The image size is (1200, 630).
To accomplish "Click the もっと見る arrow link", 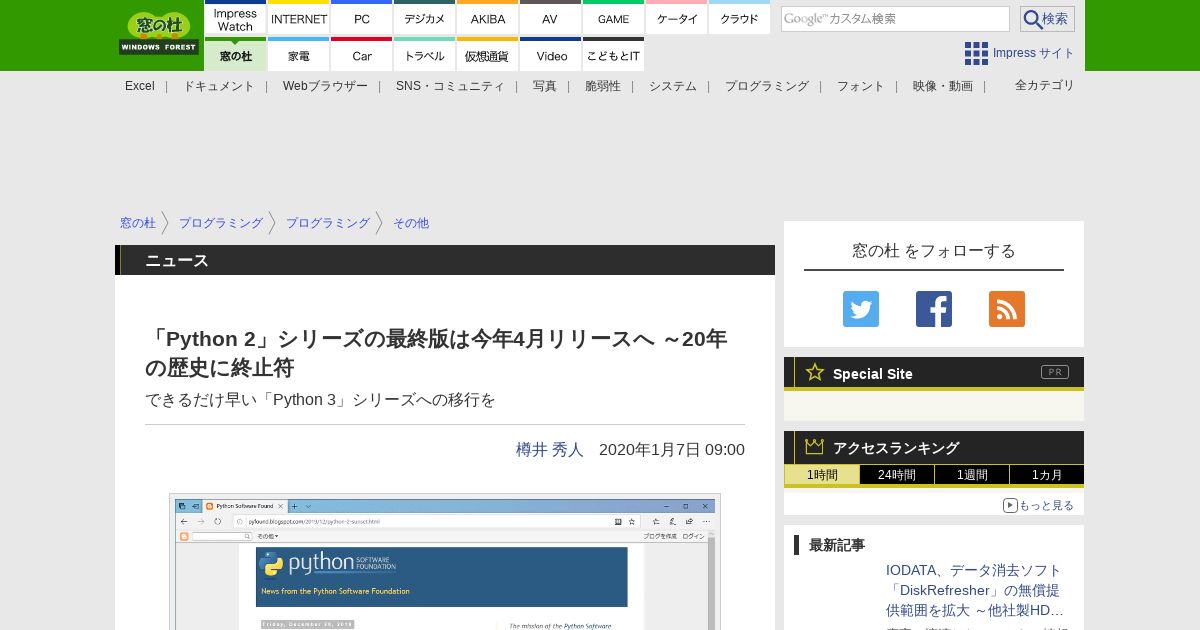I will pos(1038,505).
